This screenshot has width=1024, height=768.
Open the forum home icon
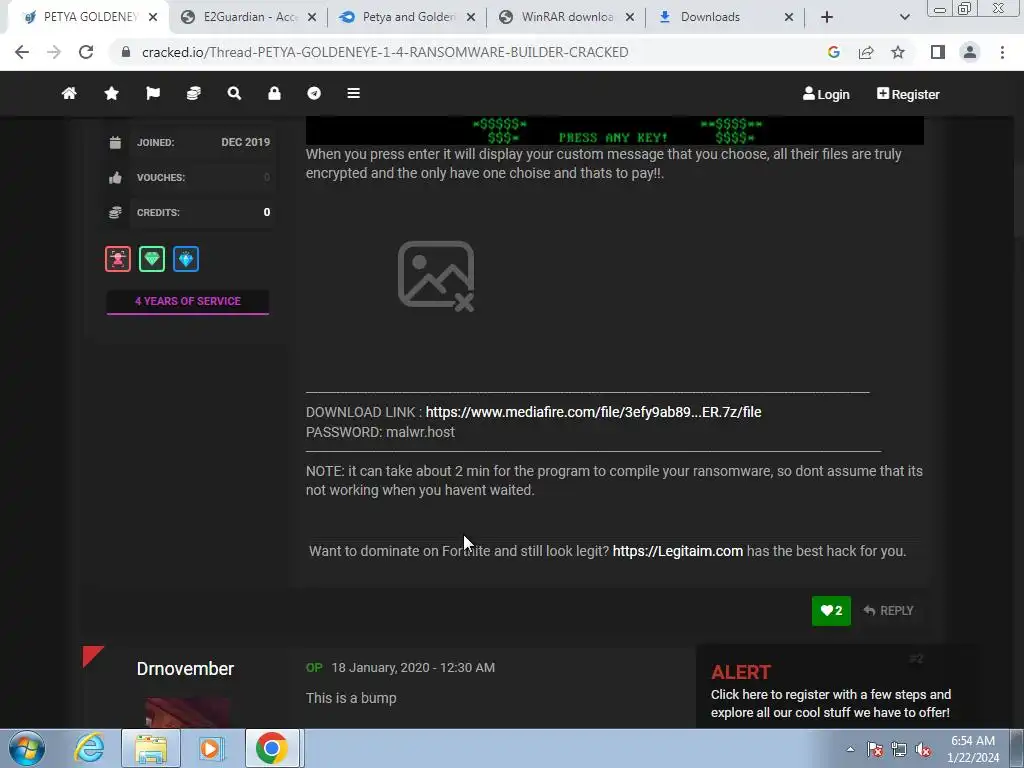click(69, 93)
